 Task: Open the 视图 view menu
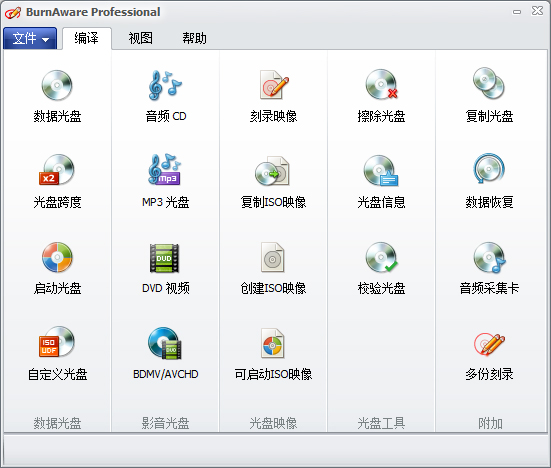[141, 38]
